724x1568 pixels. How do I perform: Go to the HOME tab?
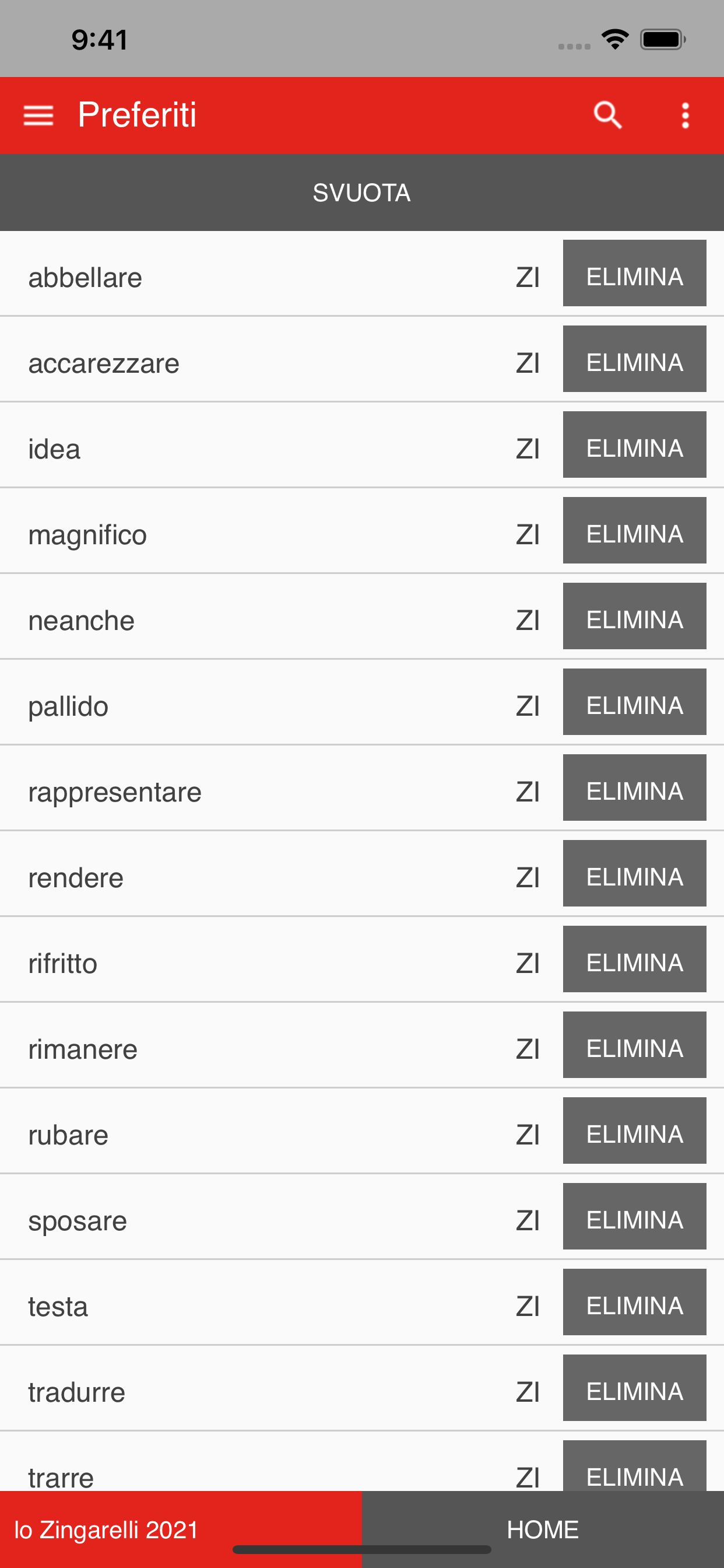tap(543, 1529)
